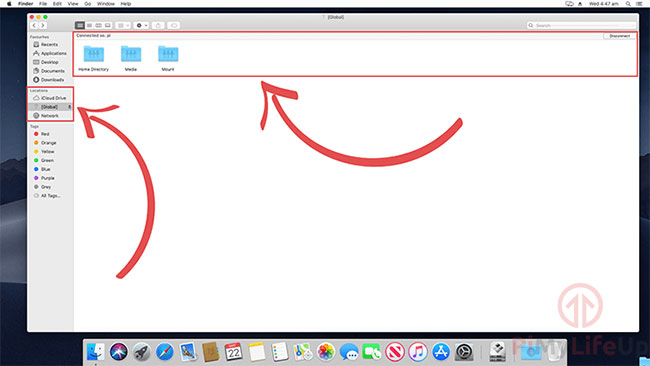Select Downloads in the sidebar
650x366 pixels.
click(50, 80)
